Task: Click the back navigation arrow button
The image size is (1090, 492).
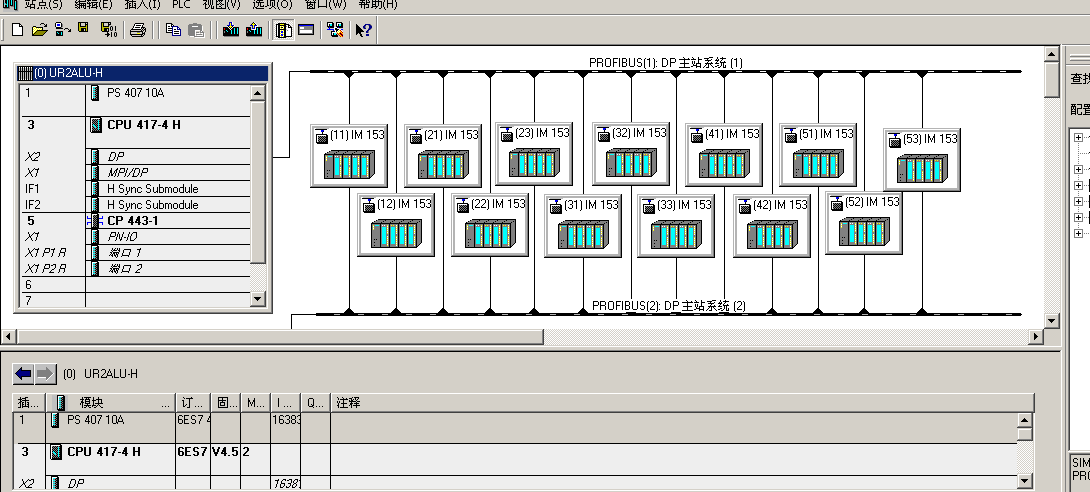Action: tap(23, 374)
